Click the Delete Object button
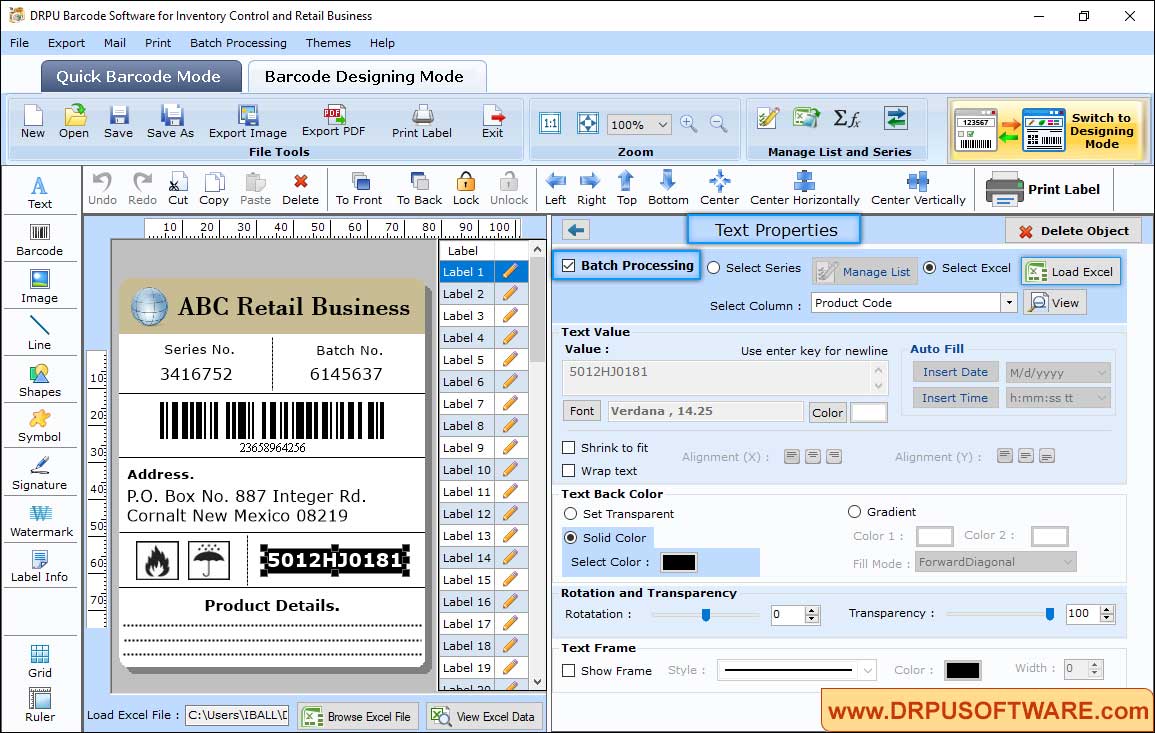 click(x=1073, y=231)
